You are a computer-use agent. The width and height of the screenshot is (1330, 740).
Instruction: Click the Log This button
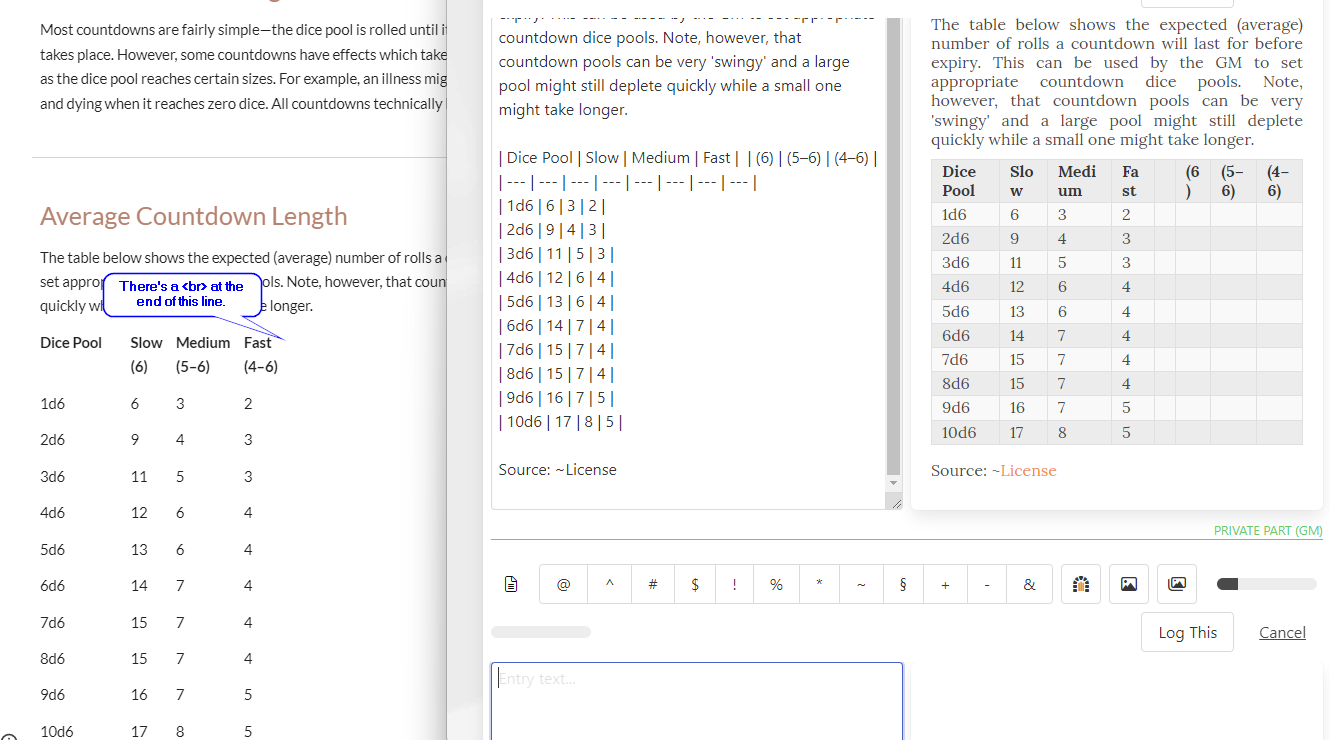coord(1187,632)
